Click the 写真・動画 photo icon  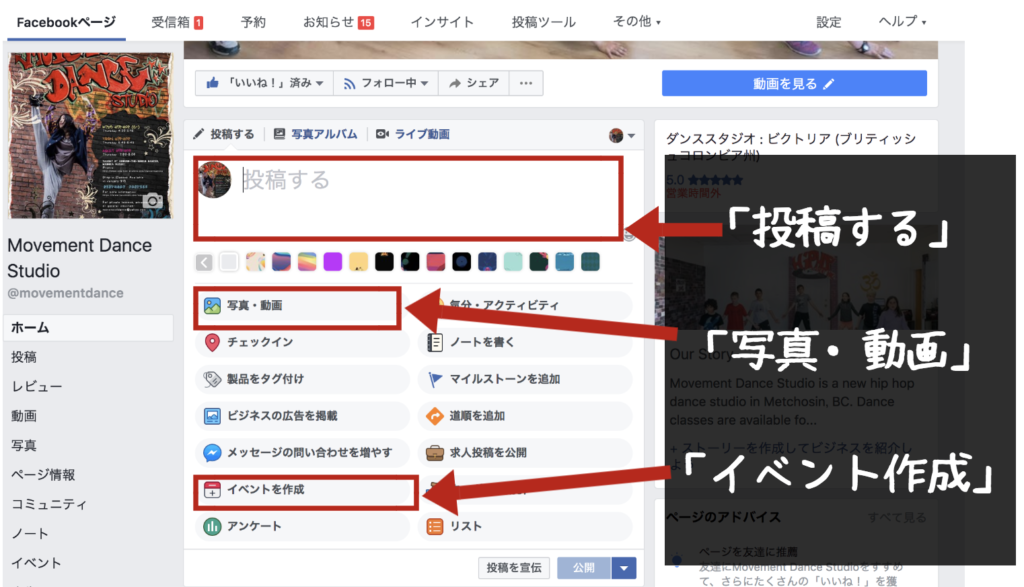[212, 306]
